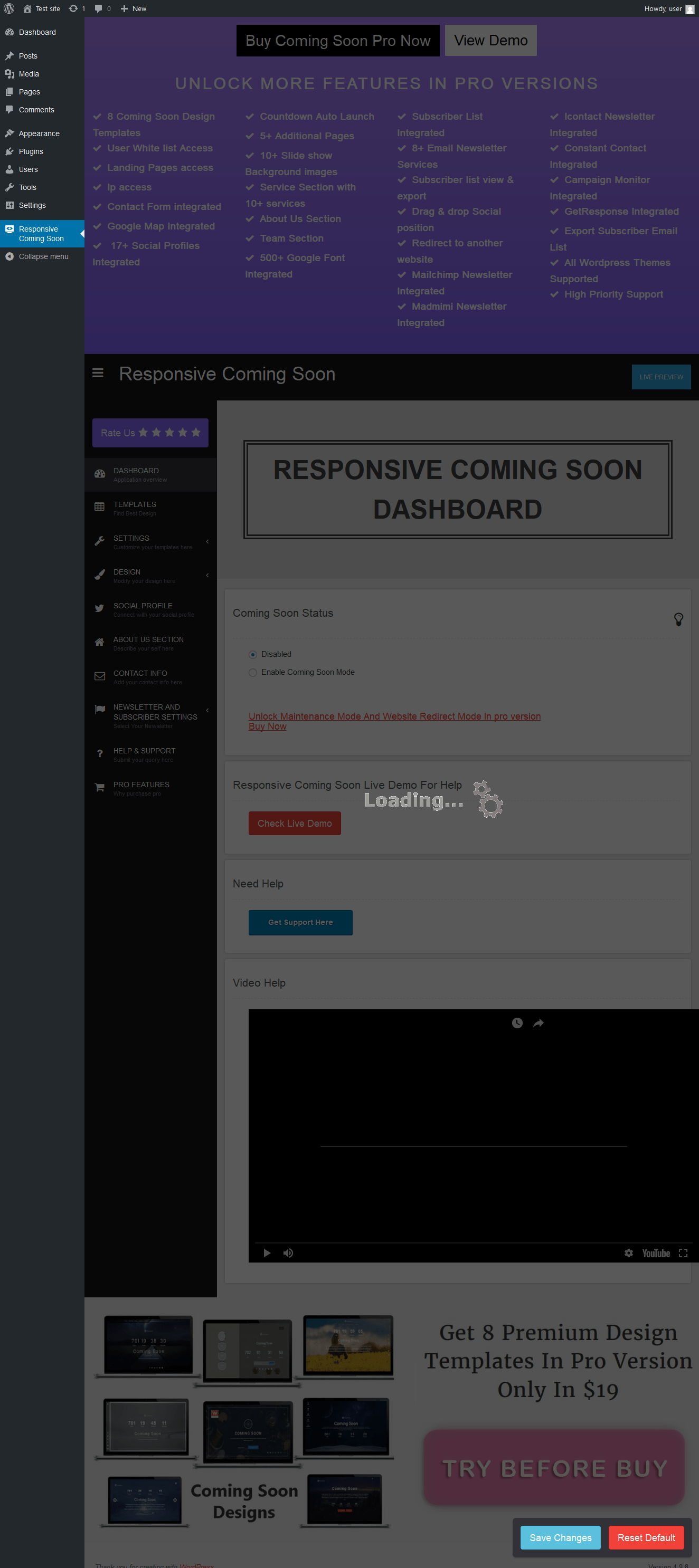The height and width of the screenshot is (1568, 699).
Task: Click the Contact Info envelope icon
Action: coord(100,676)
